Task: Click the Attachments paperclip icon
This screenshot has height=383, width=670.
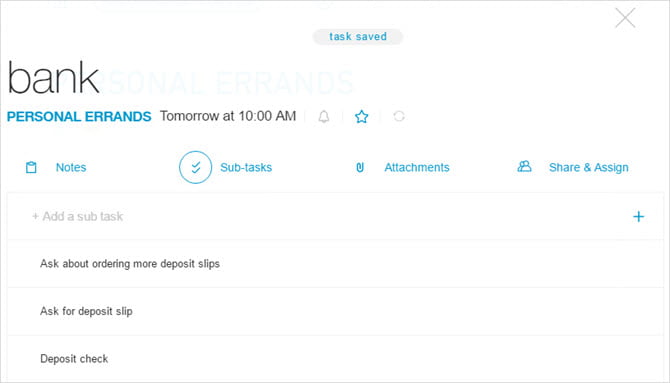Action: 360,168
